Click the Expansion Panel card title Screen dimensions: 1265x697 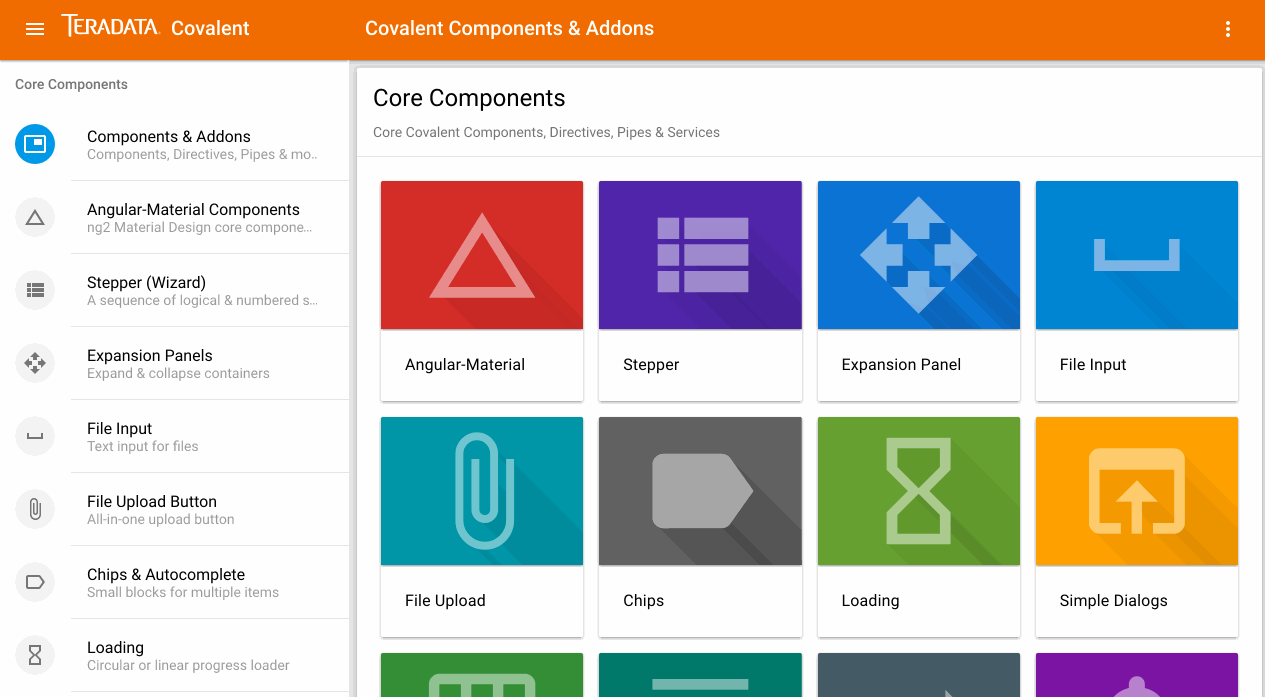[901, 365]
